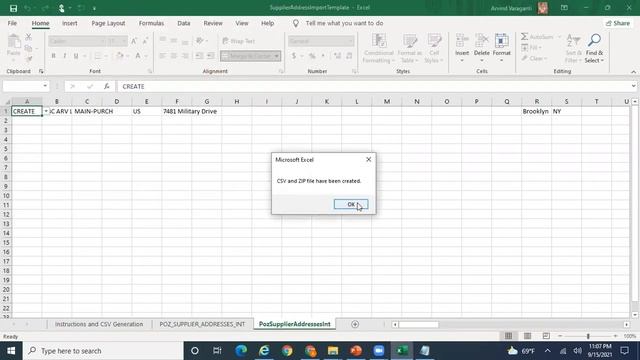This screenshot has height=360, width=640.
Task: Click the Percent Style icon
Action: 312,56
